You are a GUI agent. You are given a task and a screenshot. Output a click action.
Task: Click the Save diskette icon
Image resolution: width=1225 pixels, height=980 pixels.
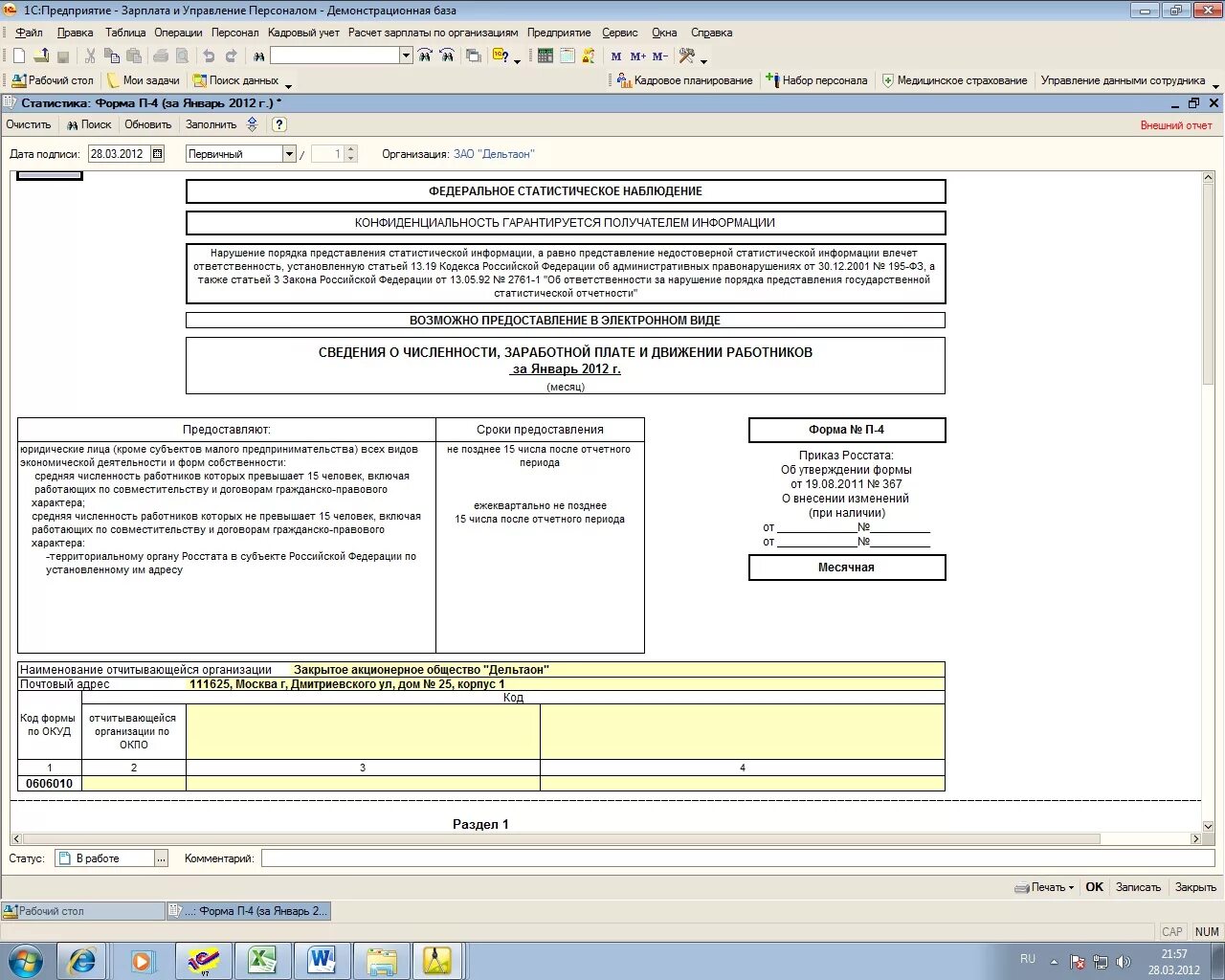[63, 56]
